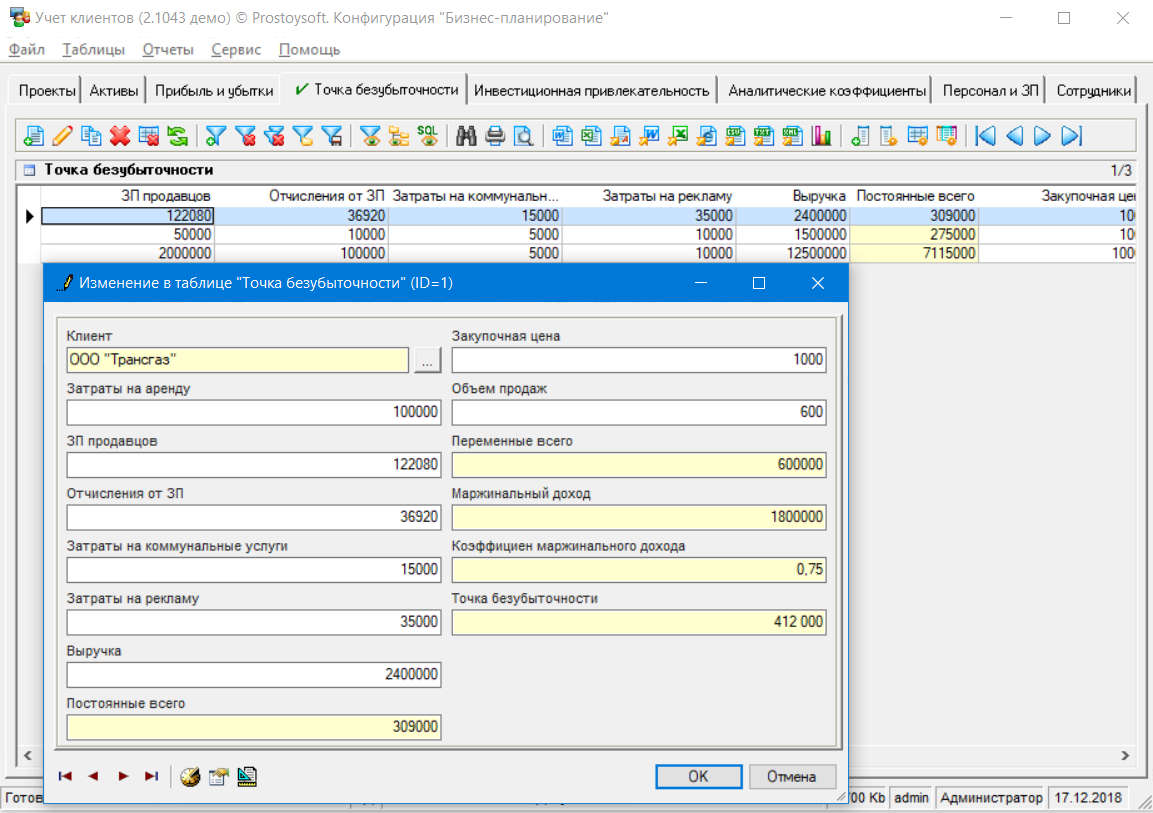The image size is (1153, 813).
Task: Jump to last record in toolbar
Action: pyautogui.click(x=1072, y=136)
